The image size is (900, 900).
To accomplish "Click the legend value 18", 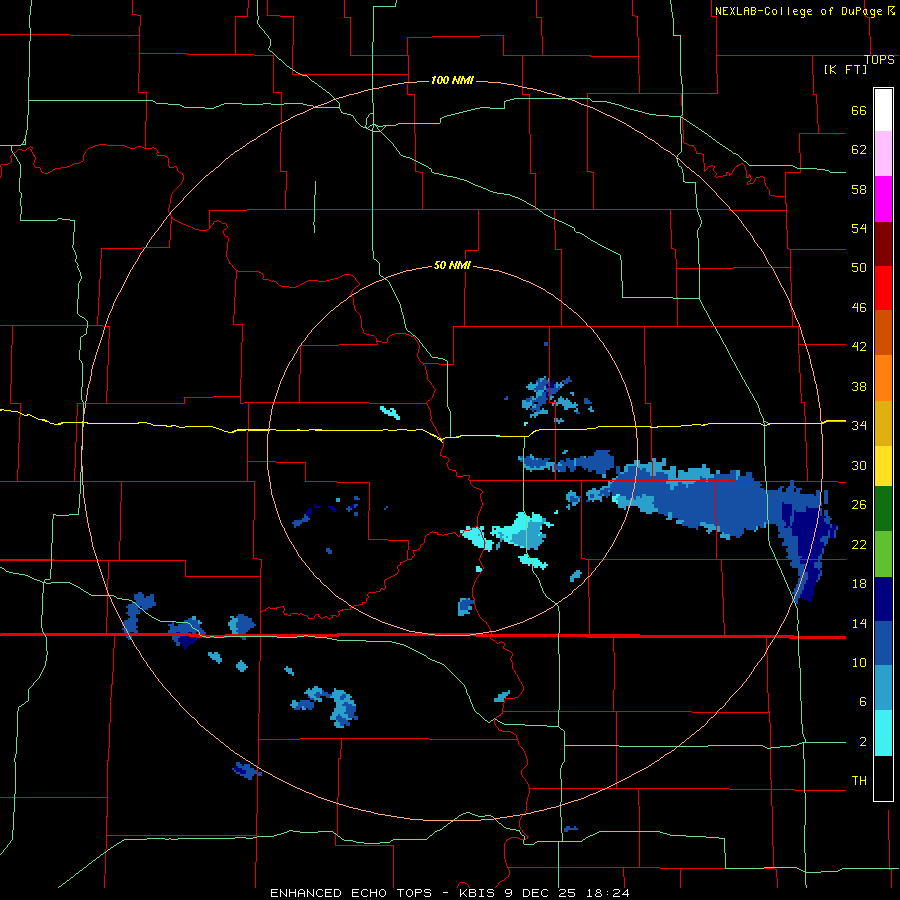I will [x=859, y=584].
